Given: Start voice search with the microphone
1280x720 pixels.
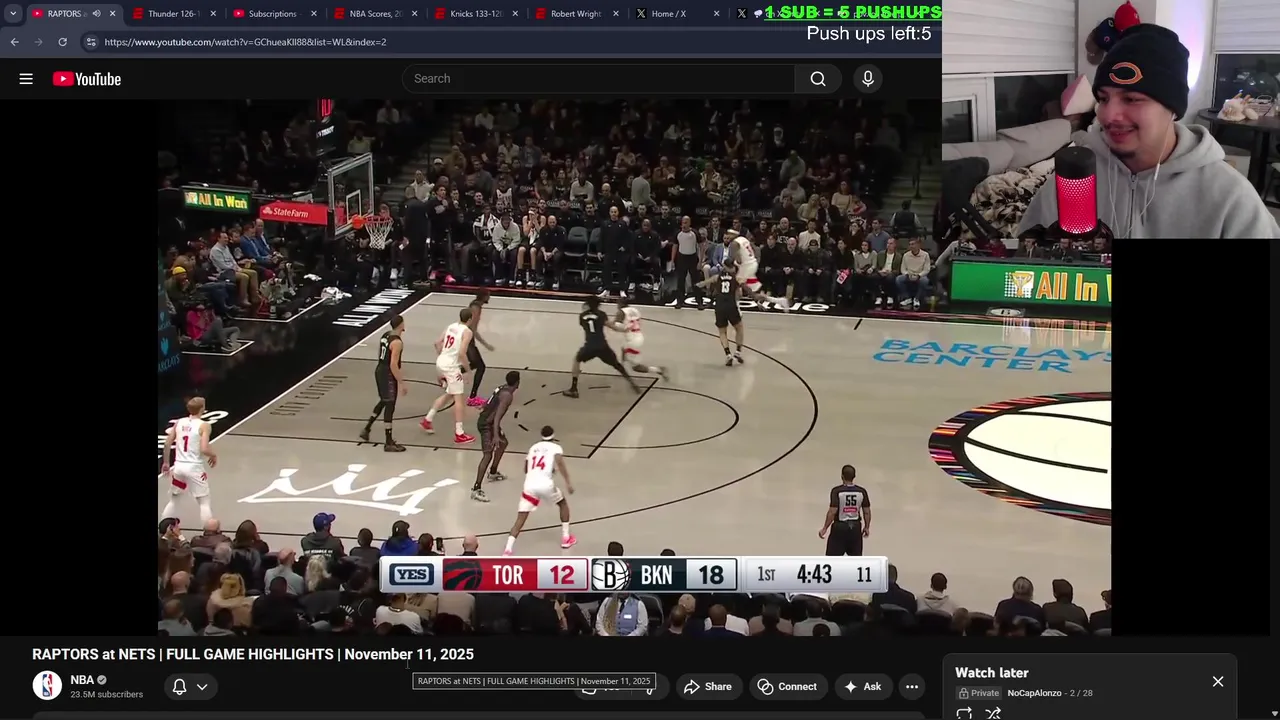Looking at the screenshot, I should [x=868, y=79].
